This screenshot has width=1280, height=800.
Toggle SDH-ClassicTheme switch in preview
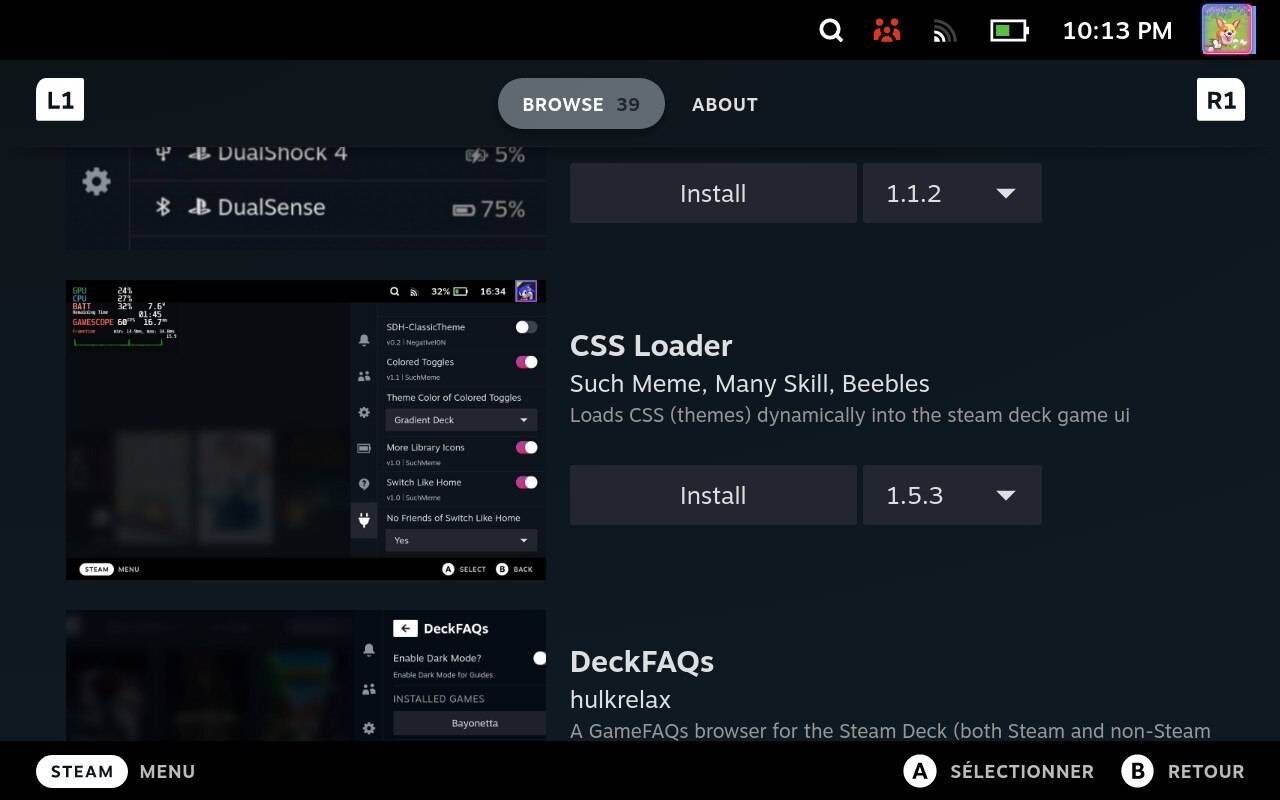coord(526,327)
